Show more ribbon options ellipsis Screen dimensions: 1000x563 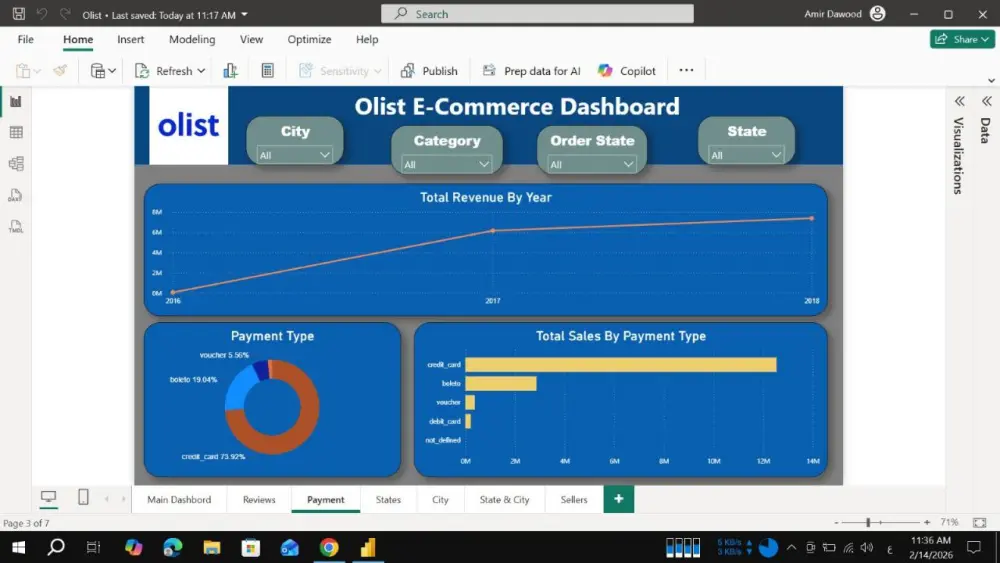[686, 70]
